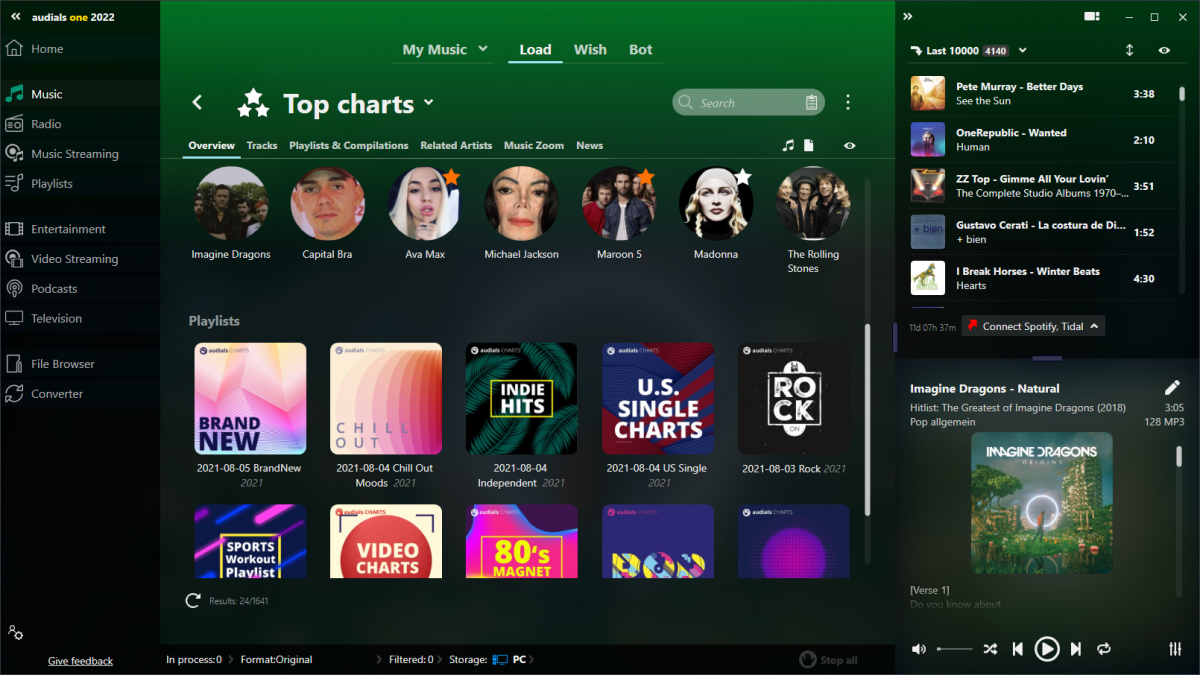Click the Connect Spotify, Tidal button
The height and width of the screenshot is (675, 1200).
[x=1032, y=325]
